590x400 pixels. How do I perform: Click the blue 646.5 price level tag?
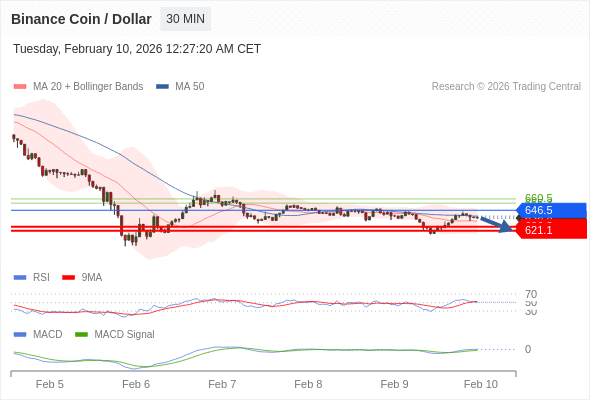tap(551, 210)
